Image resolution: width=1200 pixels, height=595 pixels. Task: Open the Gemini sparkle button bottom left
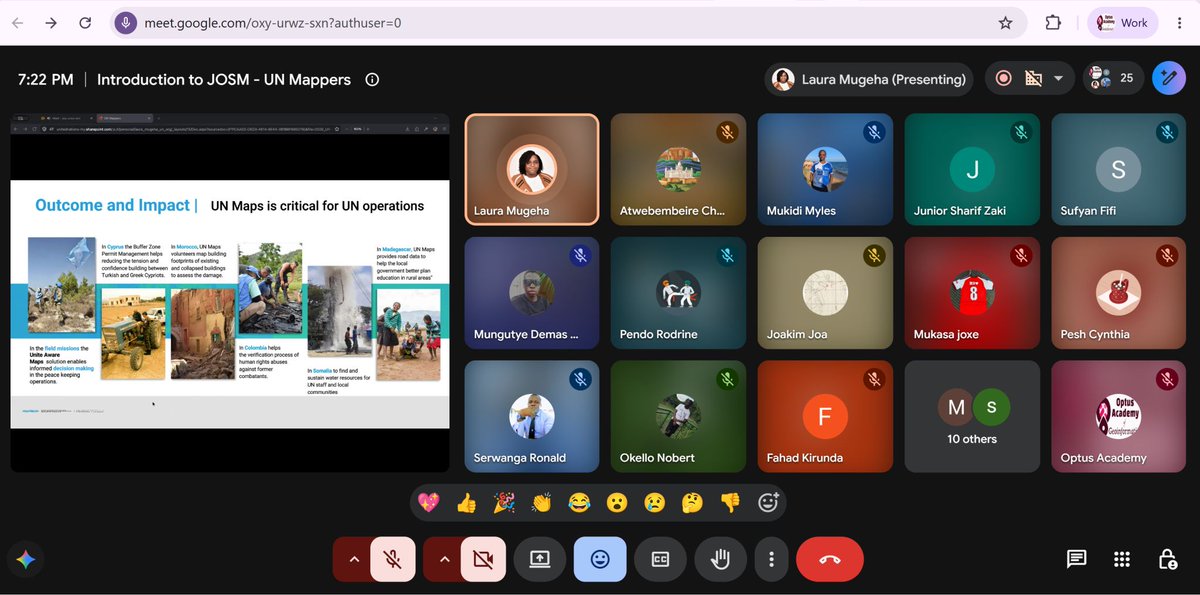tap(26, 560)
